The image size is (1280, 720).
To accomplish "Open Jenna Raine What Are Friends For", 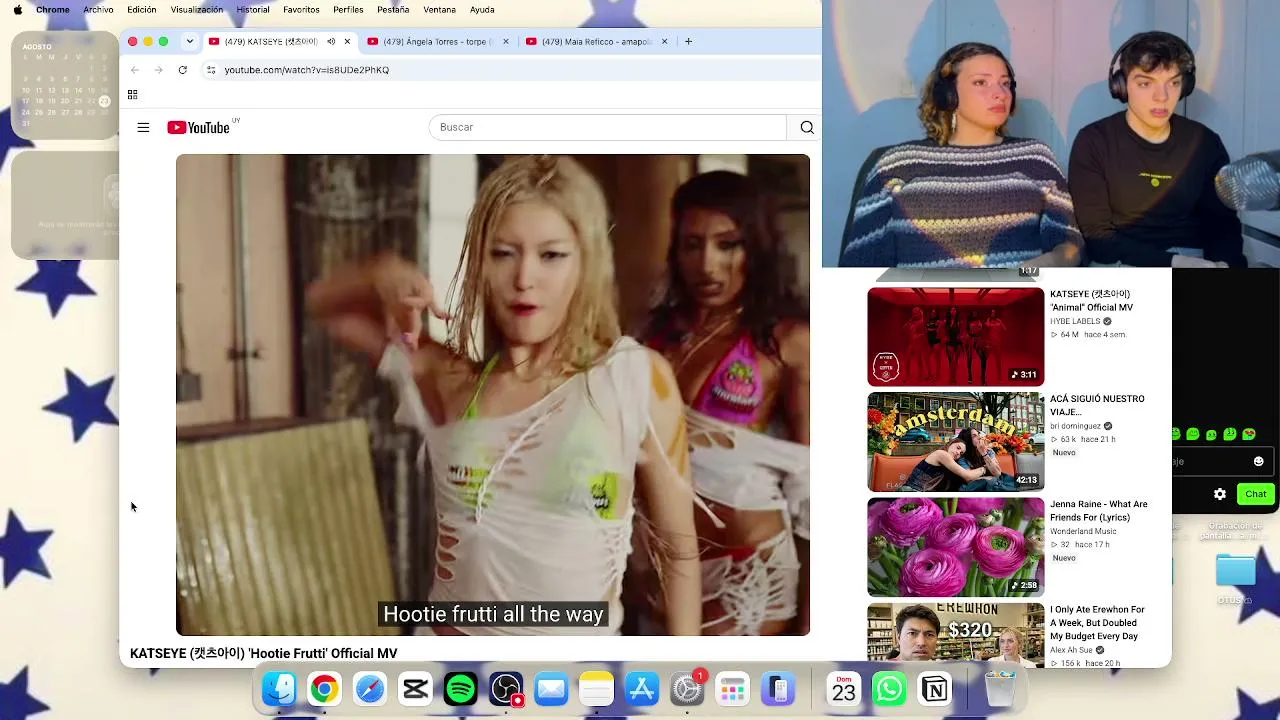I will pos(1099,511).
